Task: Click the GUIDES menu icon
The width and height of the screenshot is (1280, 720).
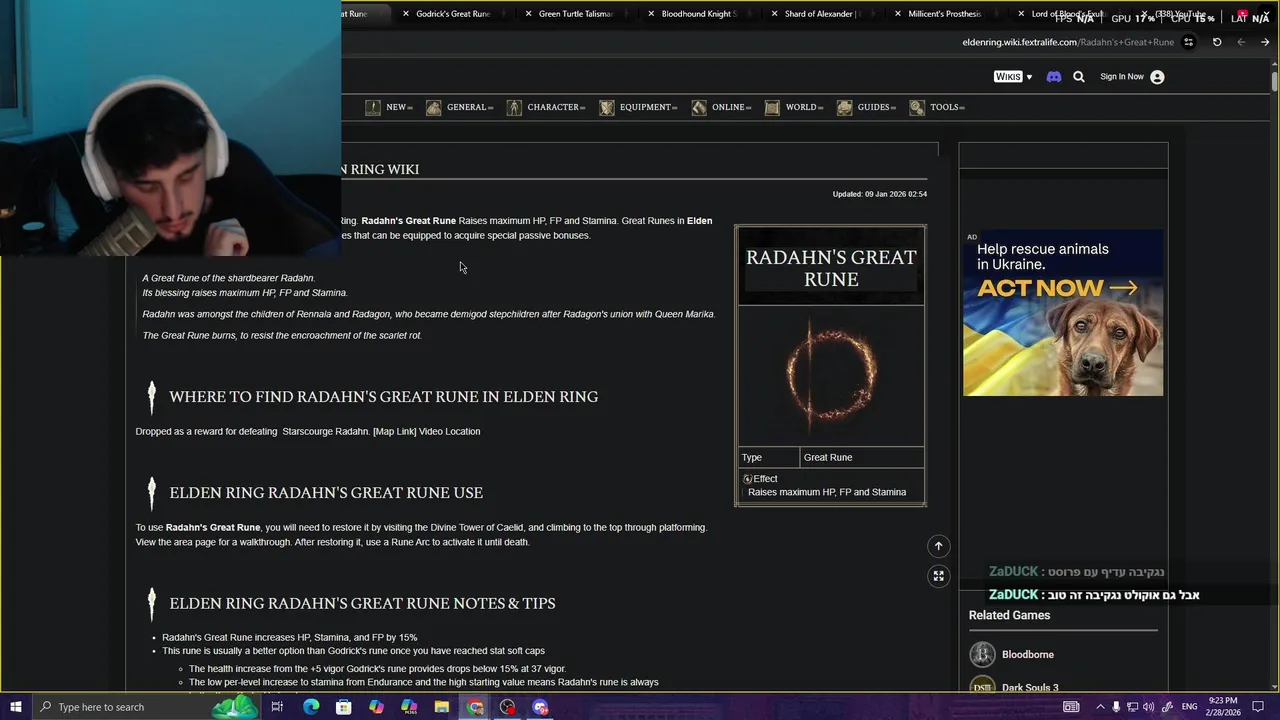Action: [845, 107]
